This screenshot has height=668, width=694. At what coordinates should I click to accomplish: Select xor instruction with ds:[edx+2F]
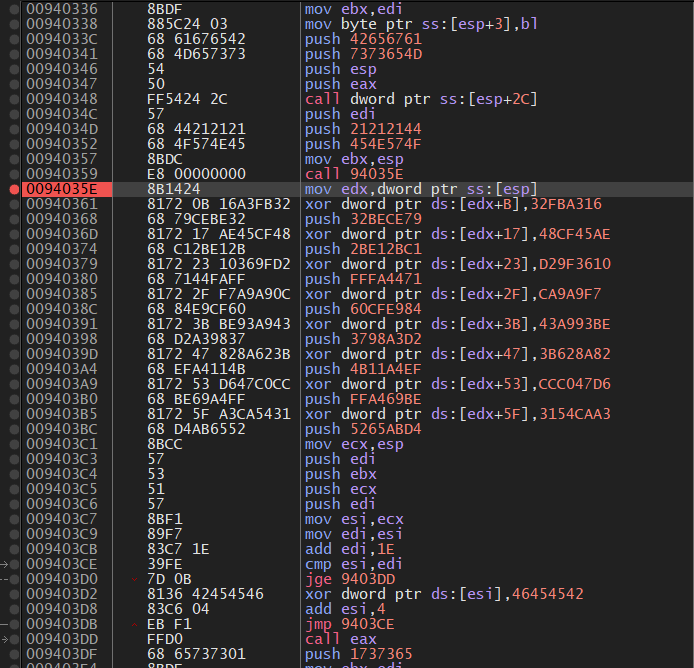[453, 294]
